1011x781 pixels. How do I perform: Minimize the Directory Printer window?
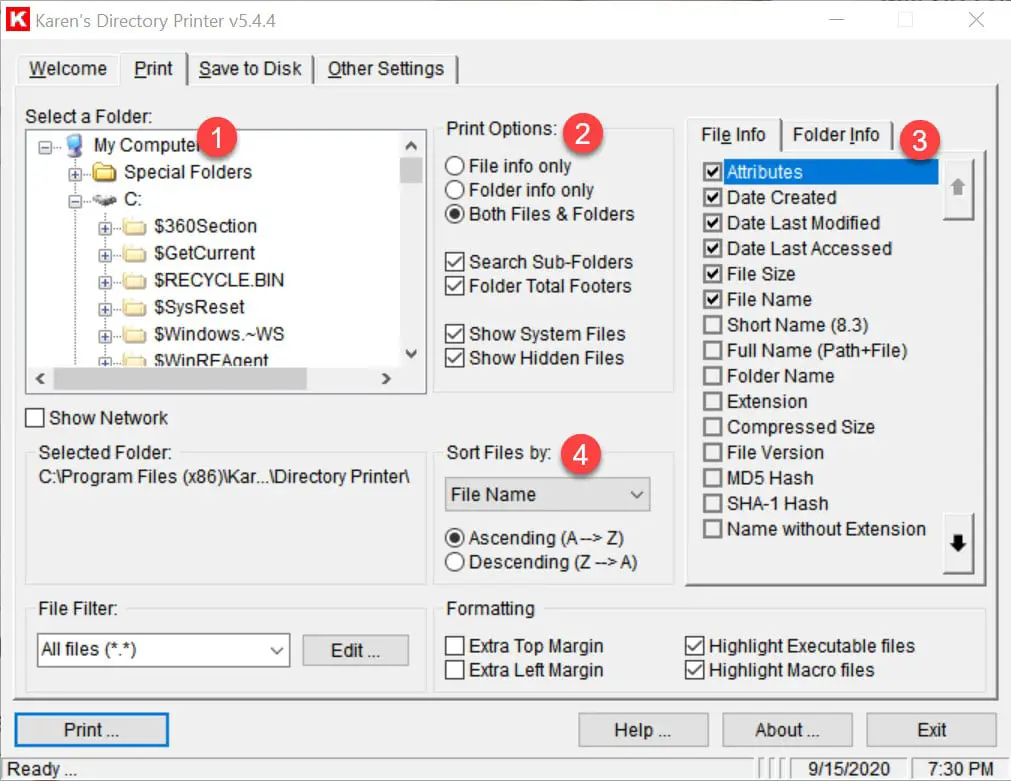click(x=836, y=20)
